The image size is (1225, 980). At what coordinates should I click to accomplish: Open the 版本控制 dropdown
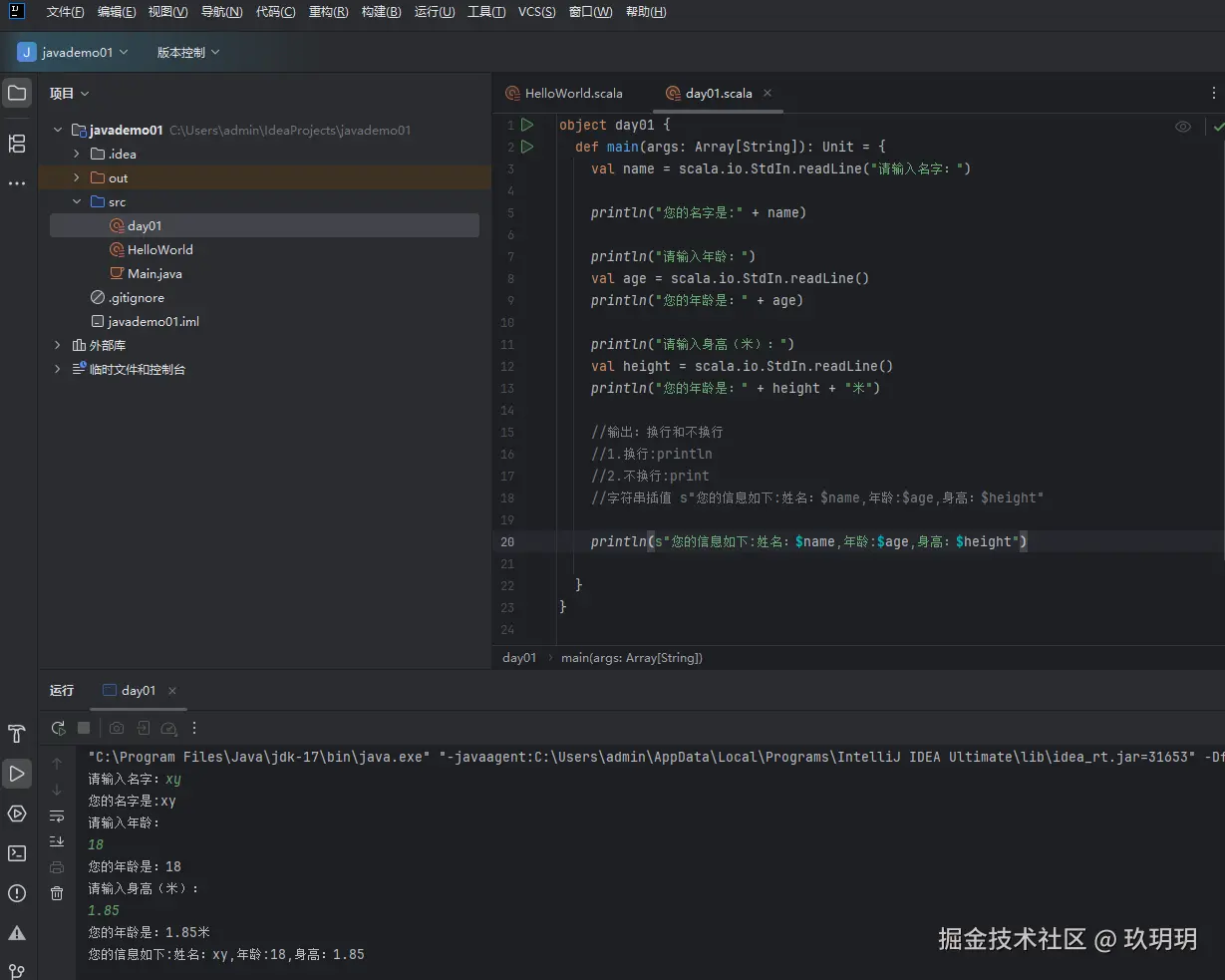(x=187, y=52)
